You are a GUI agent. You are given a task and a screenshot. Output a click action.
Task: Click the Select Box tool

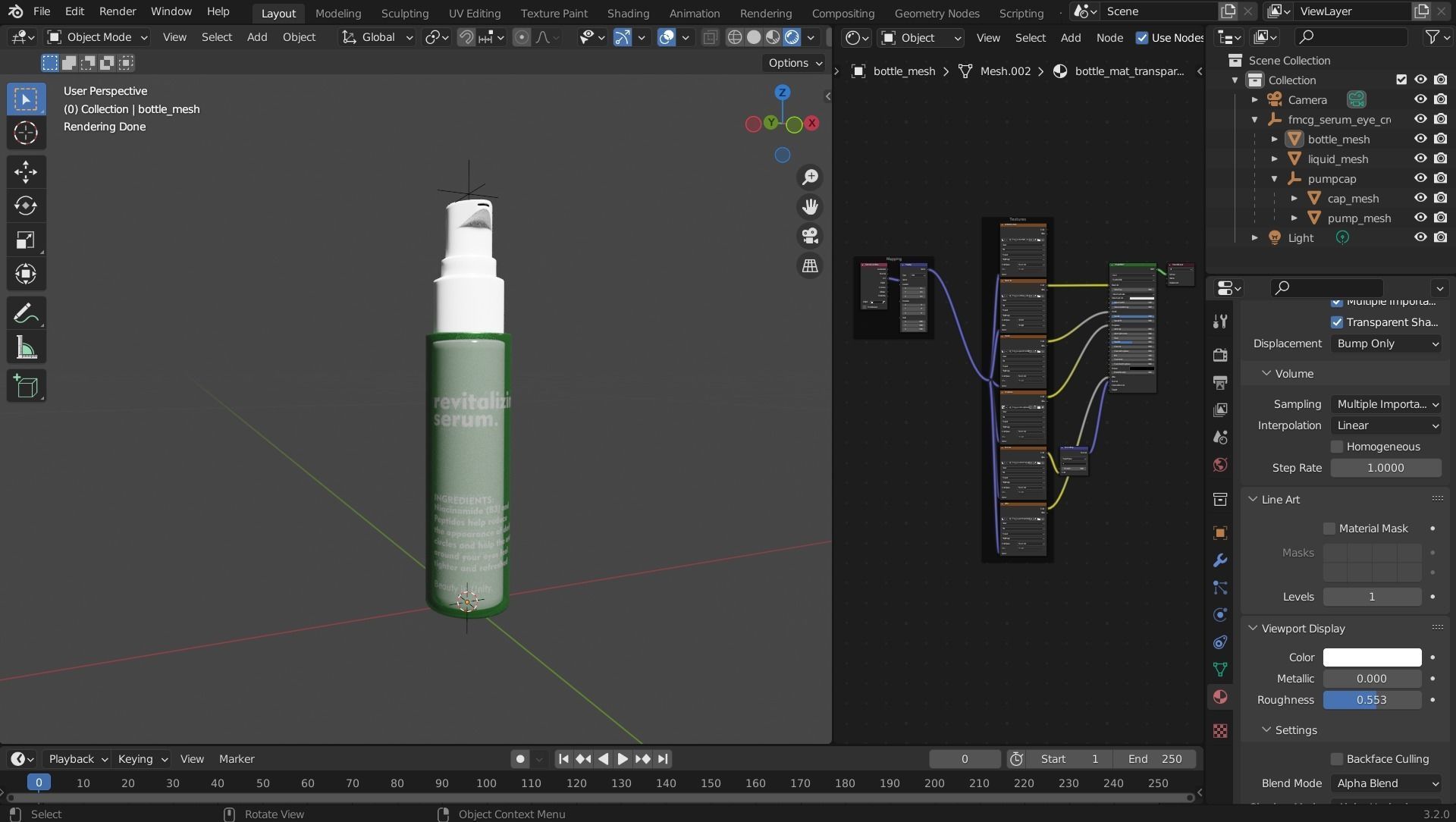(x=26, y=99)
